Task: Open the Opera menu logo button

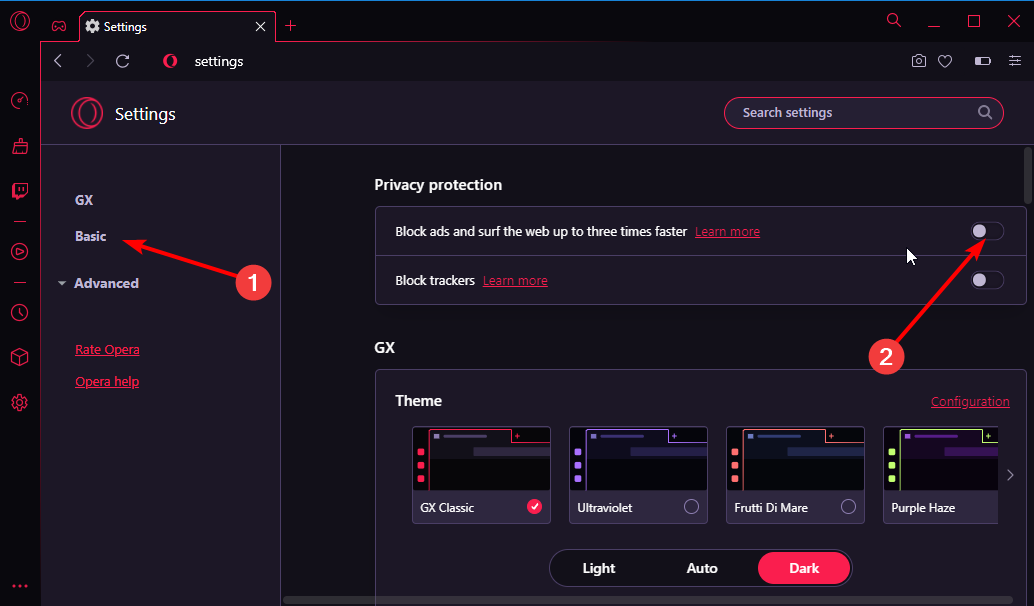Action: tap(20, 21)
